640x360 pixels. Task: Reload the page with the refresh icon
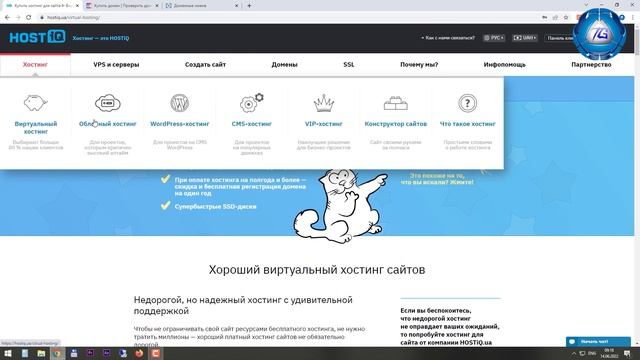[x=29, y=17]
